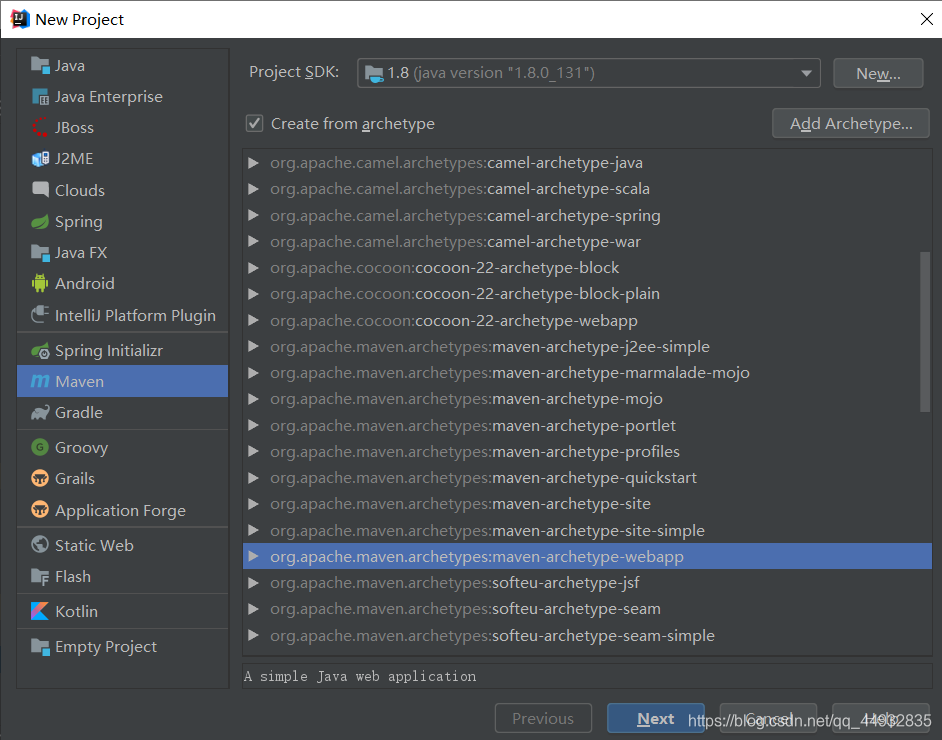Image resolution: width=942 pixels, height=740 pixels.
Task: Expand camel-archetype-scala node
Action: tap(254, 189)
